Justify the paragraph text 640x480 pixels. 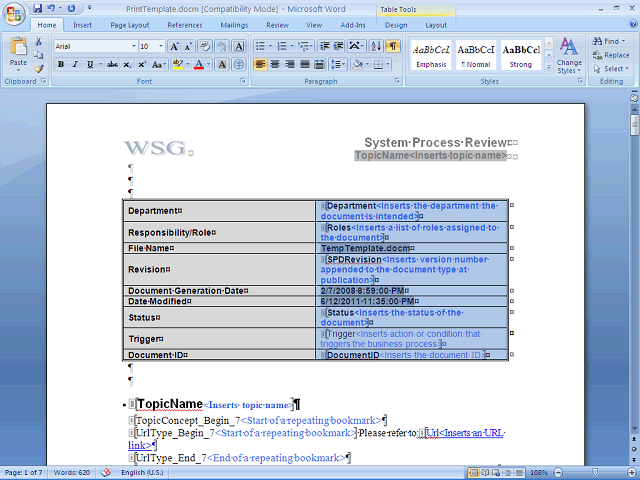click(x=305, y=64)
